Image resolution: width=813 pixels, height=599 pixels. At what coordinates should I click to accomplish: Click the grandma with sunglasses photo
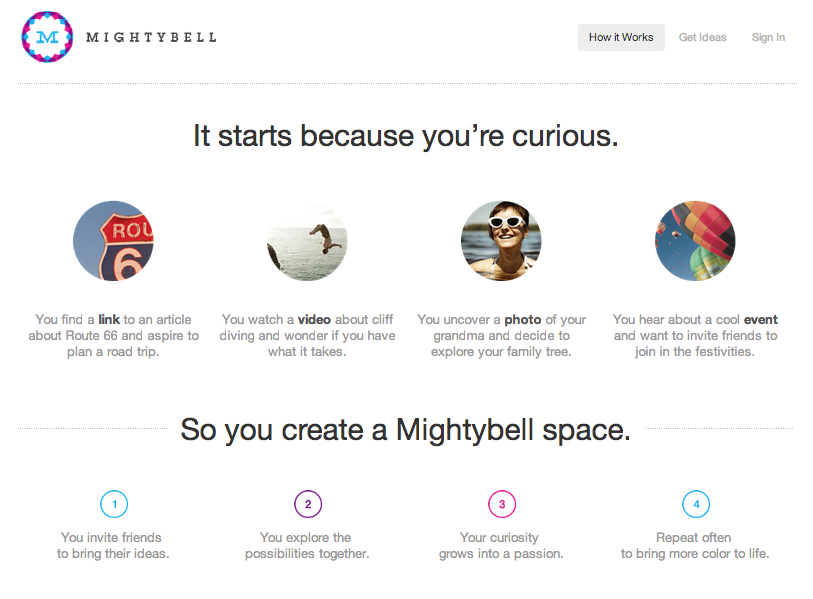tap(501, 241)
